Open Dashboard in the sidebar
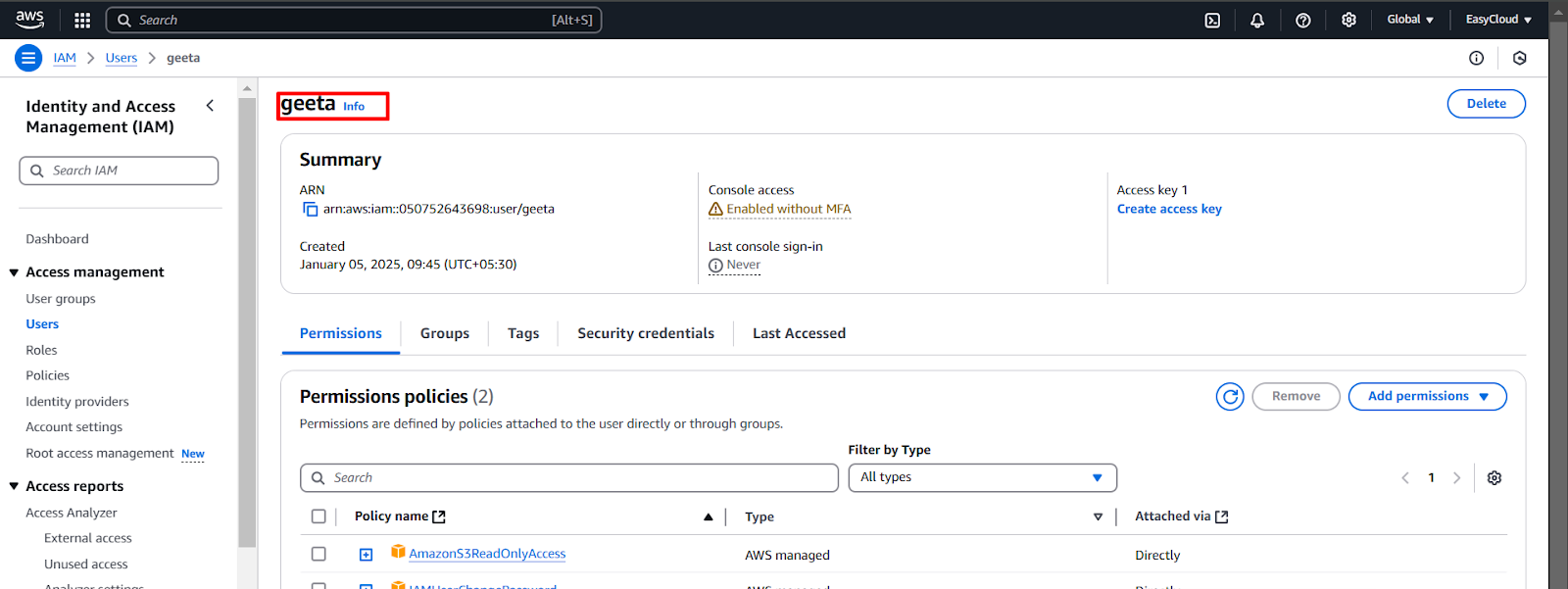 57,239
